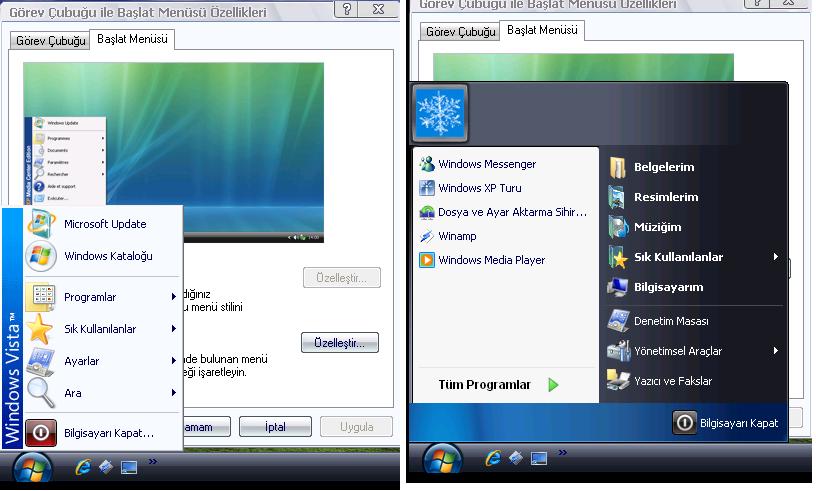Image resolution: width=816 pixels, height=491 pixels.
Task: Launch Internet Explorer from right quick launch
Action: pos(493,458)
